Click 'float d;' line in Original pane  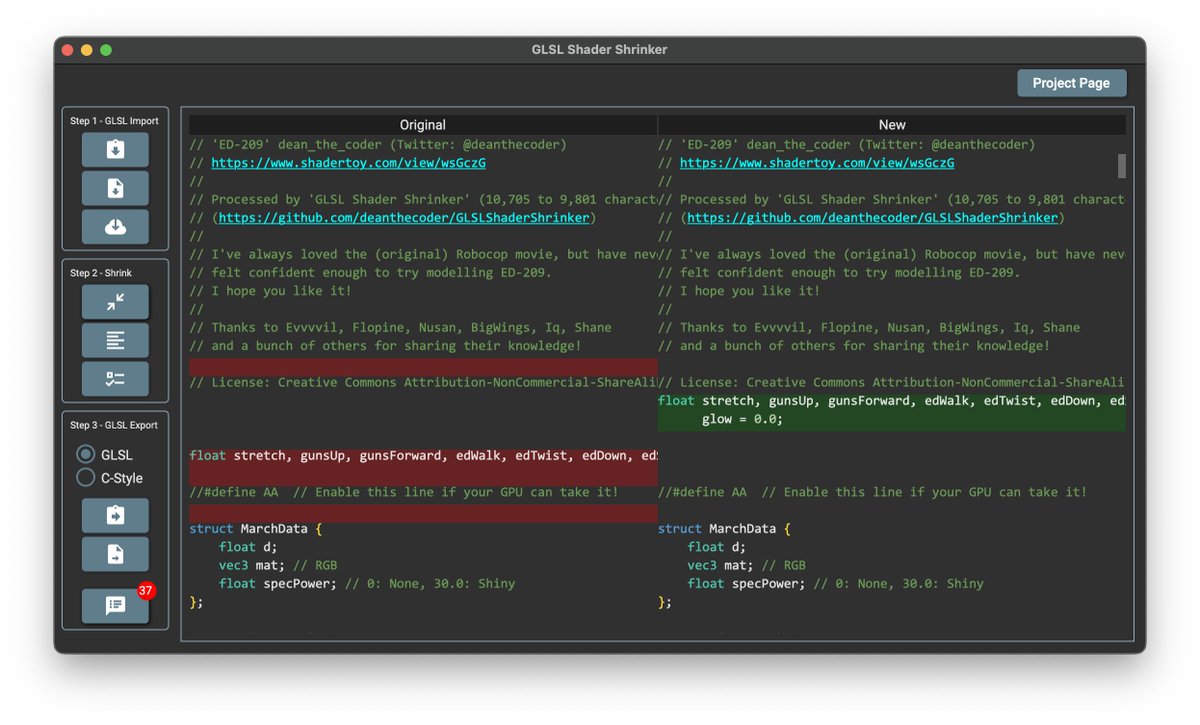tap(248, 547)
